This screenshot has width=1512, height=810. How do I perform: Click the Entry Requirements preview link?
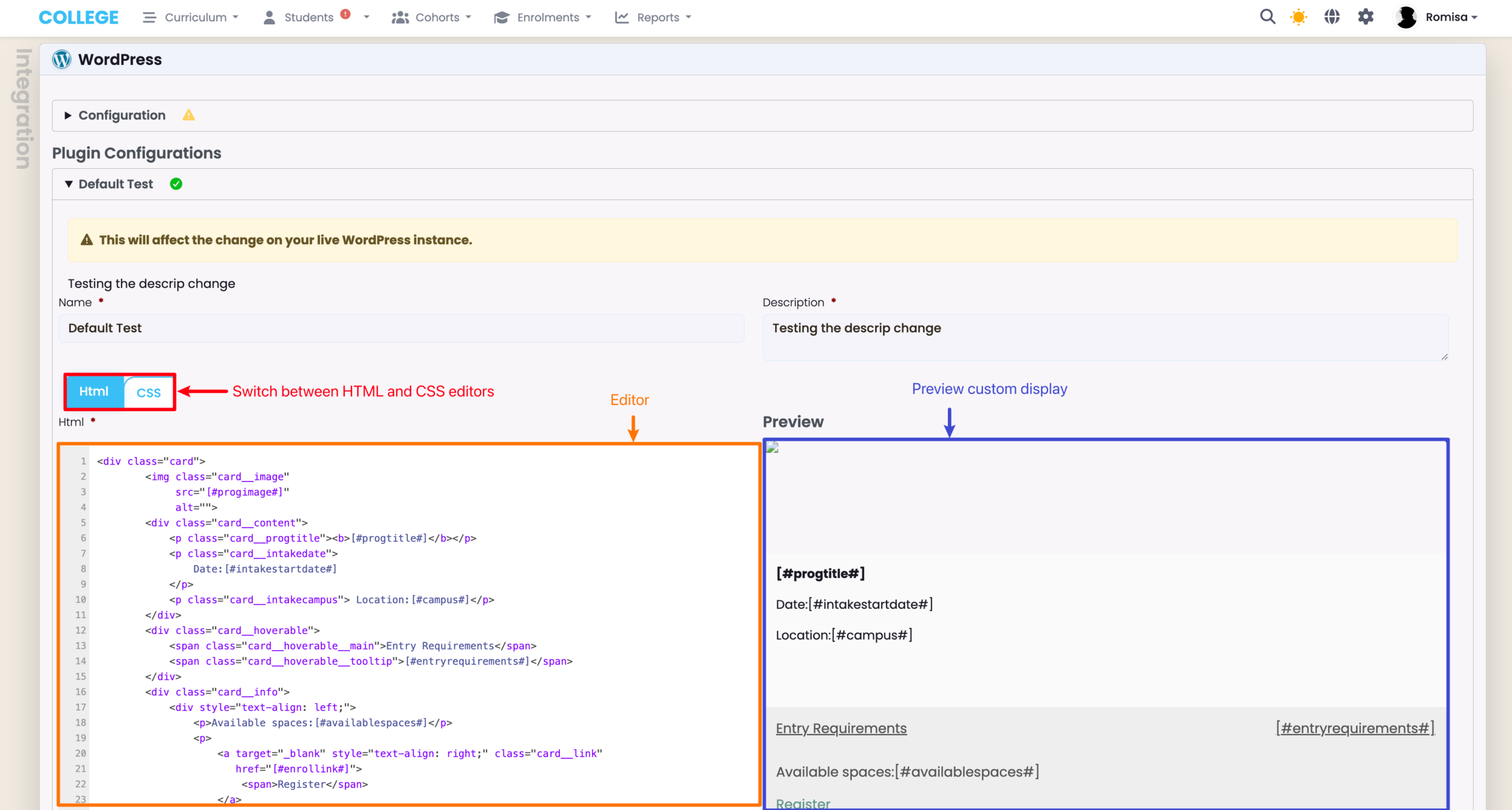pyautogui.click(x=840, y=728)
